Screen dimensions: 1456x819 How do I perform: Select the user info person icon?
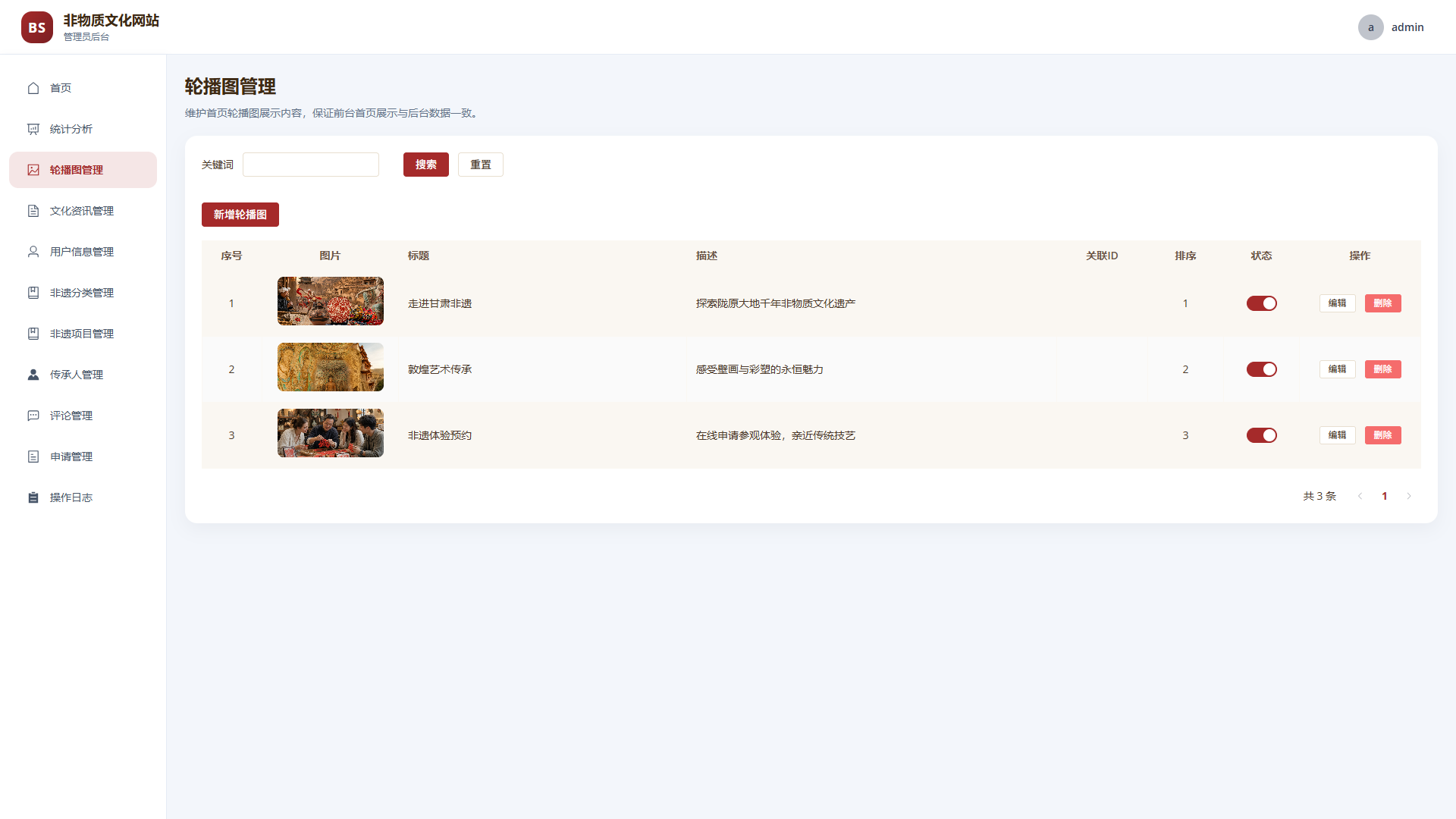[x=33, y=252]
